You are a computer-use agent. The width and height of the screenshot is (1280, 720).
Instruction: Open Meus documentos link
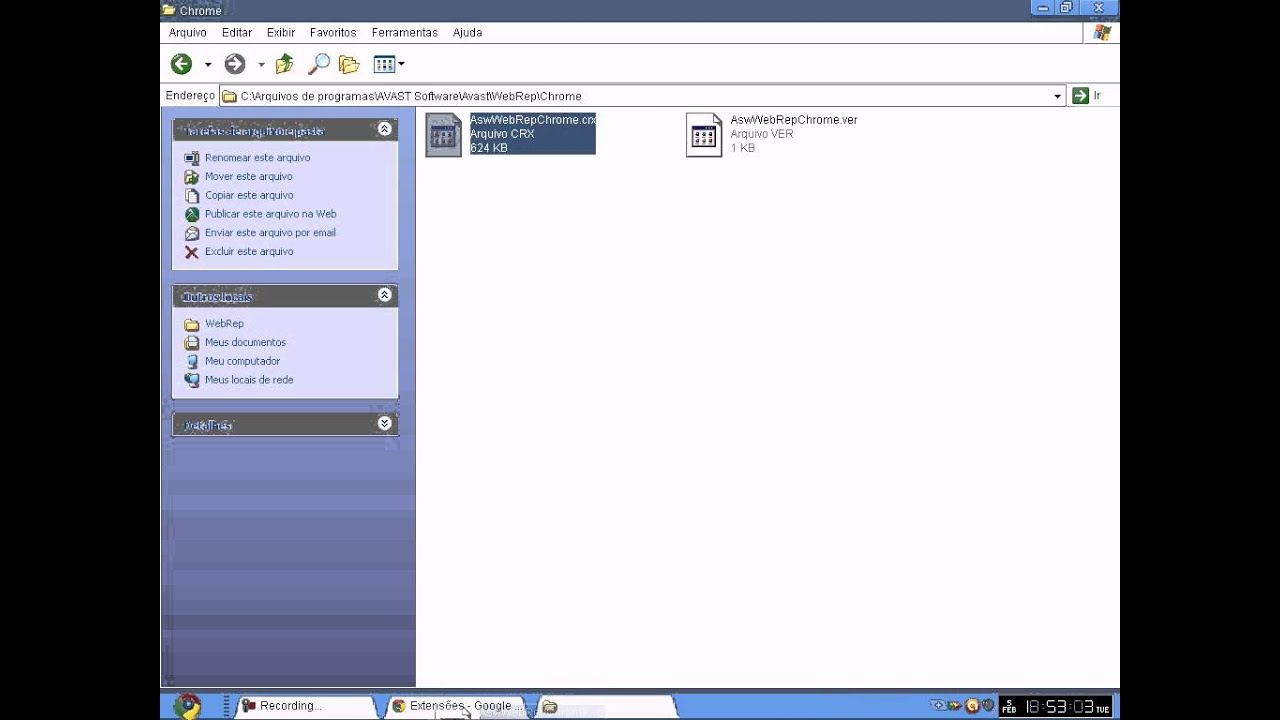tap(245, 343)
